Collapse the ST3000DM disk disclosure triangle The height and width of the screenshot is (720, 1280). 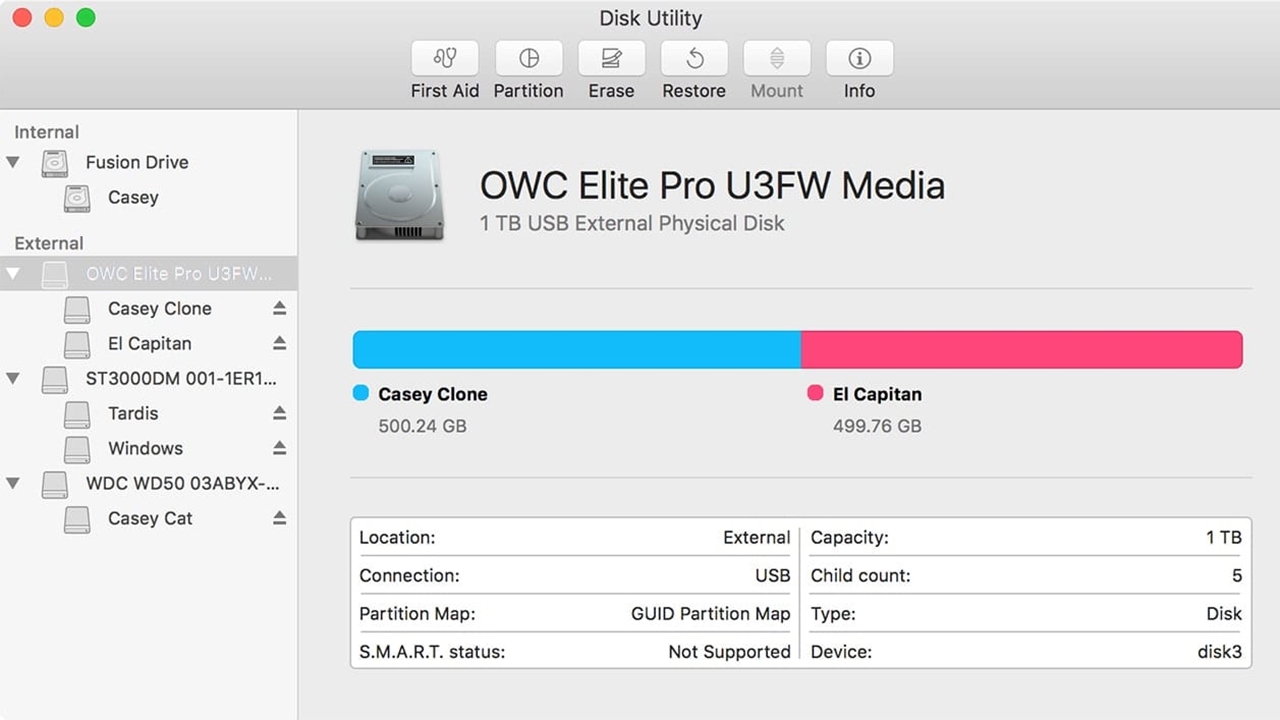(13, 378)
